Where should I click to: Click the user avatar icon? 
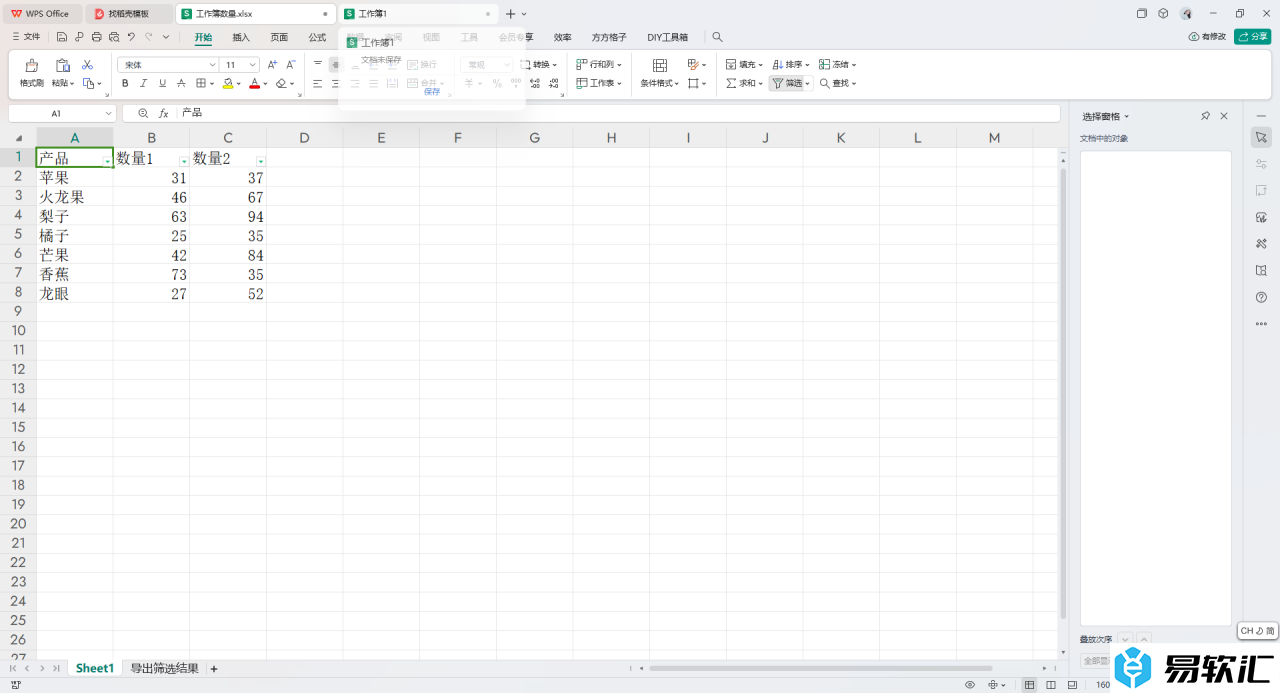click(x=1186, y=14)
